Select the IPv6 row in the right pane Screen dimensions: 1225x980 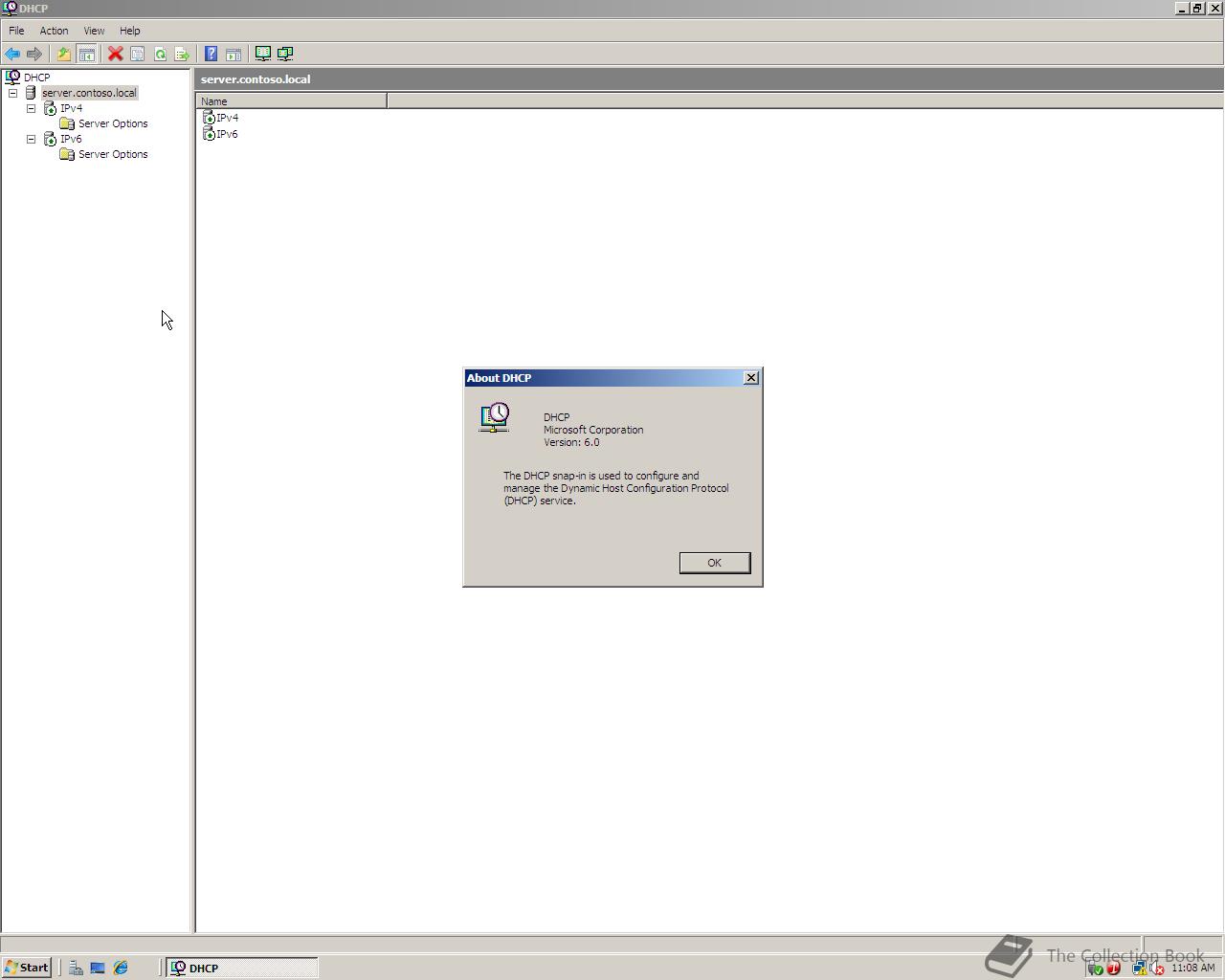click(220, 134)
